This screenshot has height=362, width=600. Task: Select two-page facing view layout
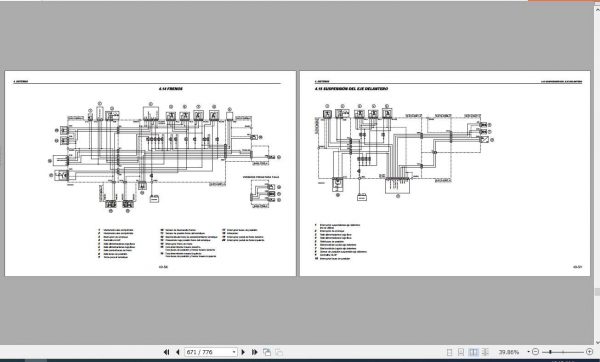click(x=473, y=352)
